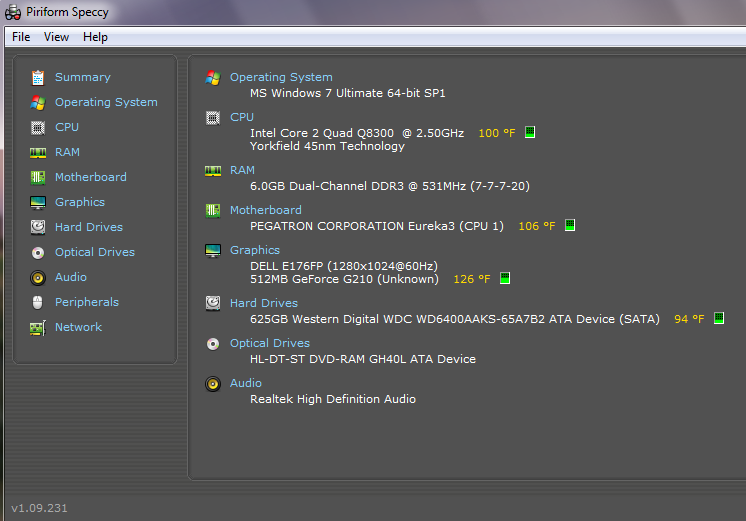Click text MS Windows 7 Ultimate 64-bit SP1
Screen dimensions: 746x521
tap(348, 93)
